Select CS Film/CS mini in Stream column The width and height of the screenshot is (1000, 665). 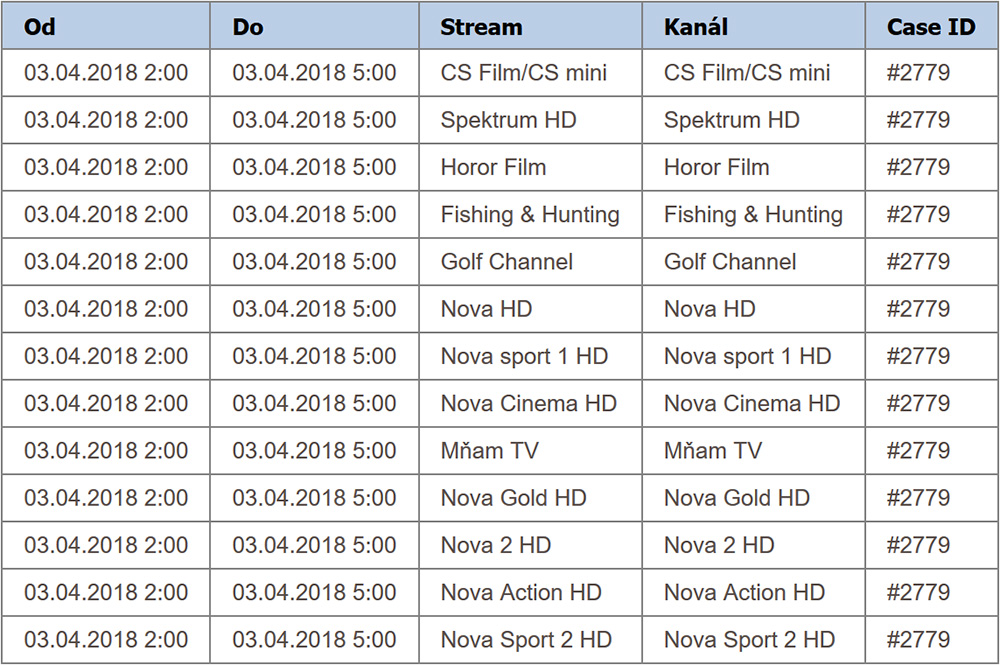tap(523, 73)
